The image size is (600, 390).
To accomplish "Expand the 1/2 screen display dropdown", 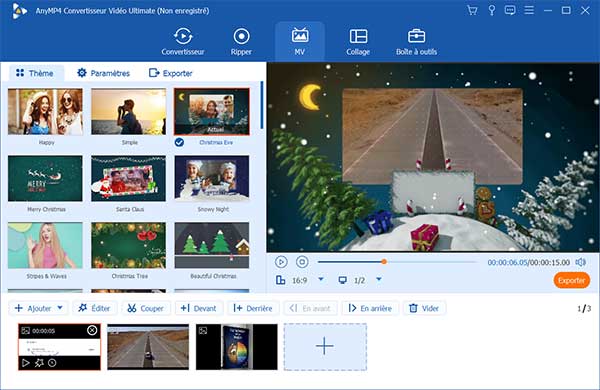I will [379, 279].
